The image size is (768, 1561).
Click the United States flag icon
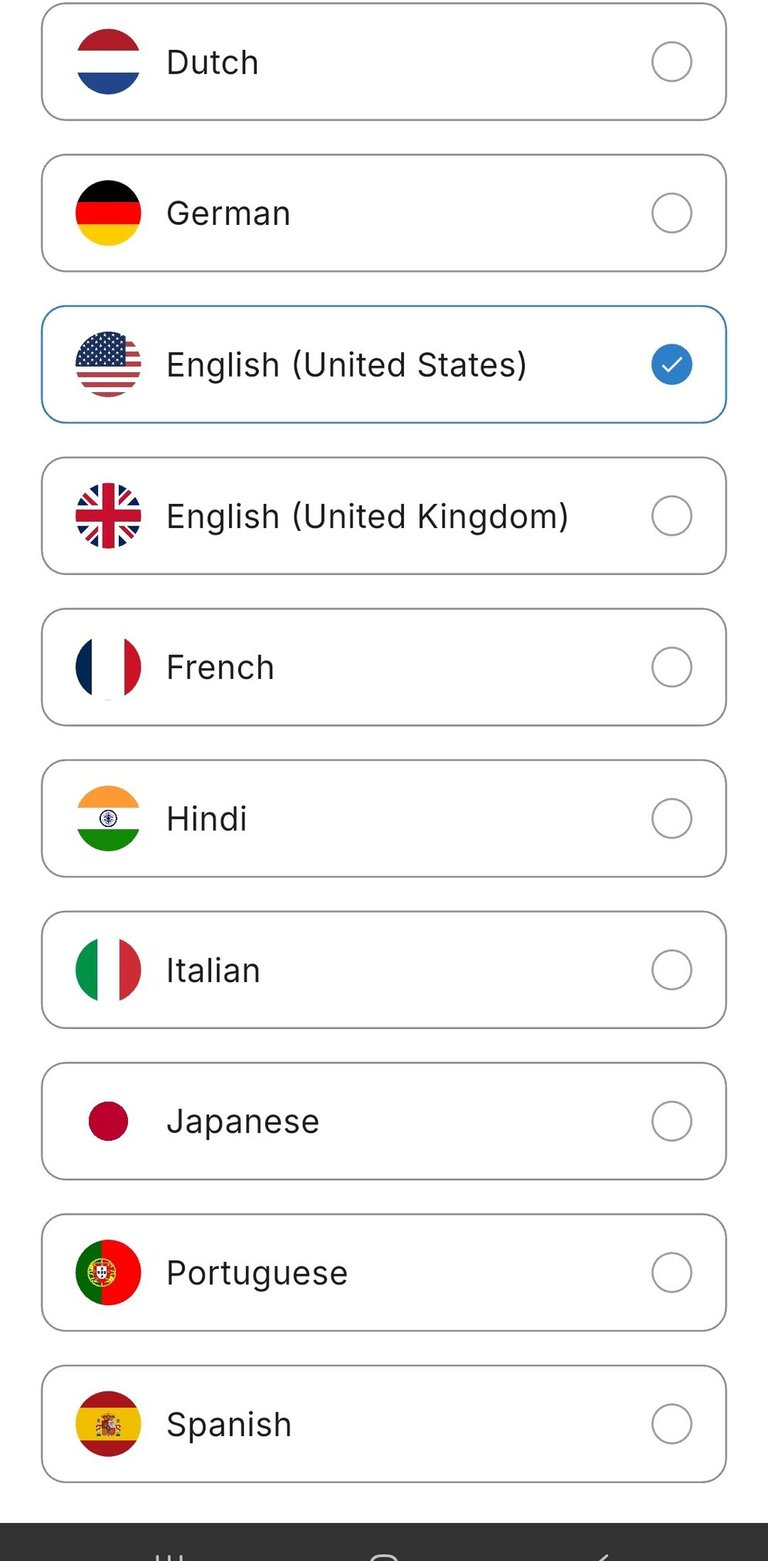108,364
